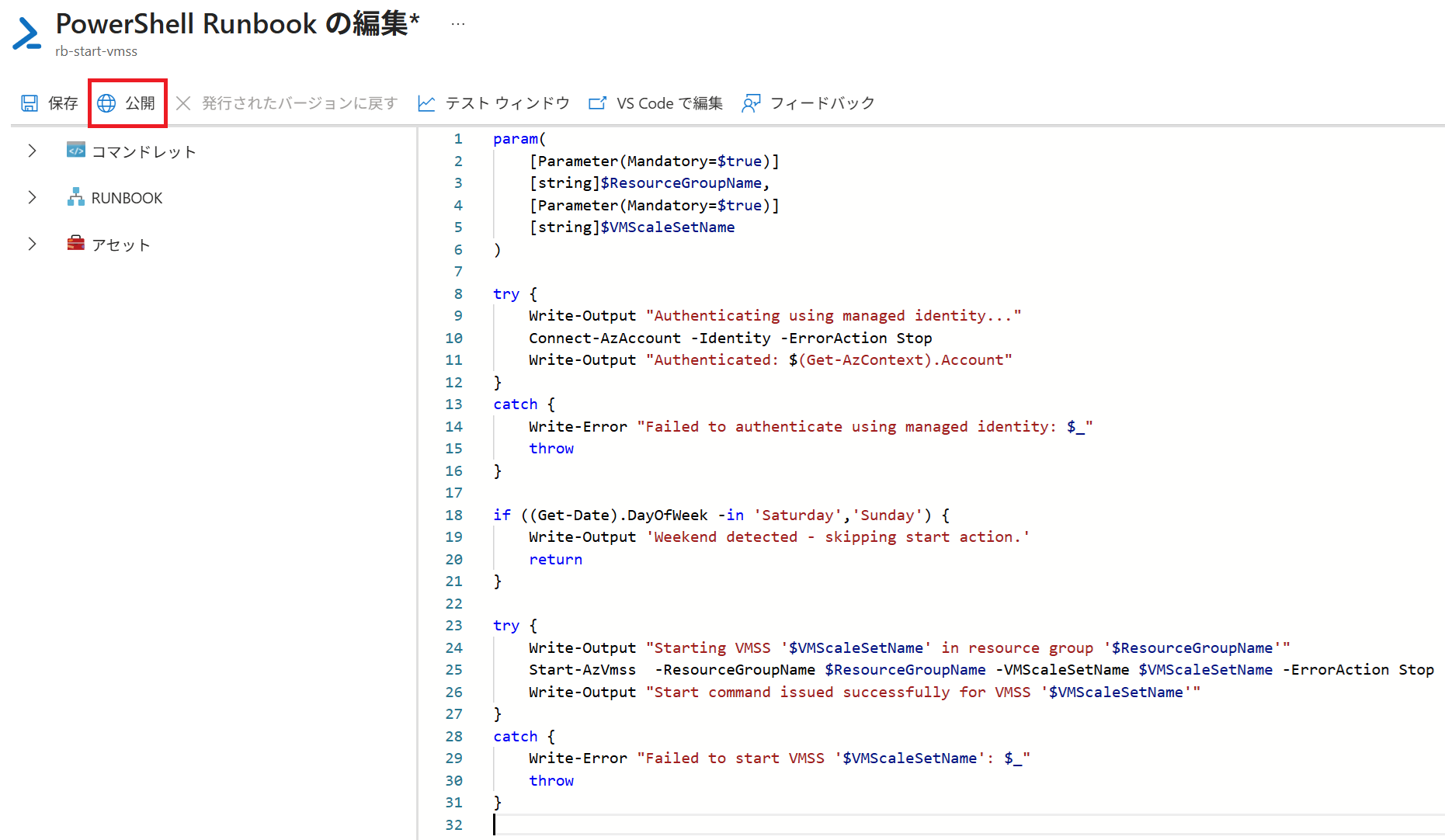Click the 保存 button label
Viewport: 1445px width, 840px height.
tap(63, 103)
